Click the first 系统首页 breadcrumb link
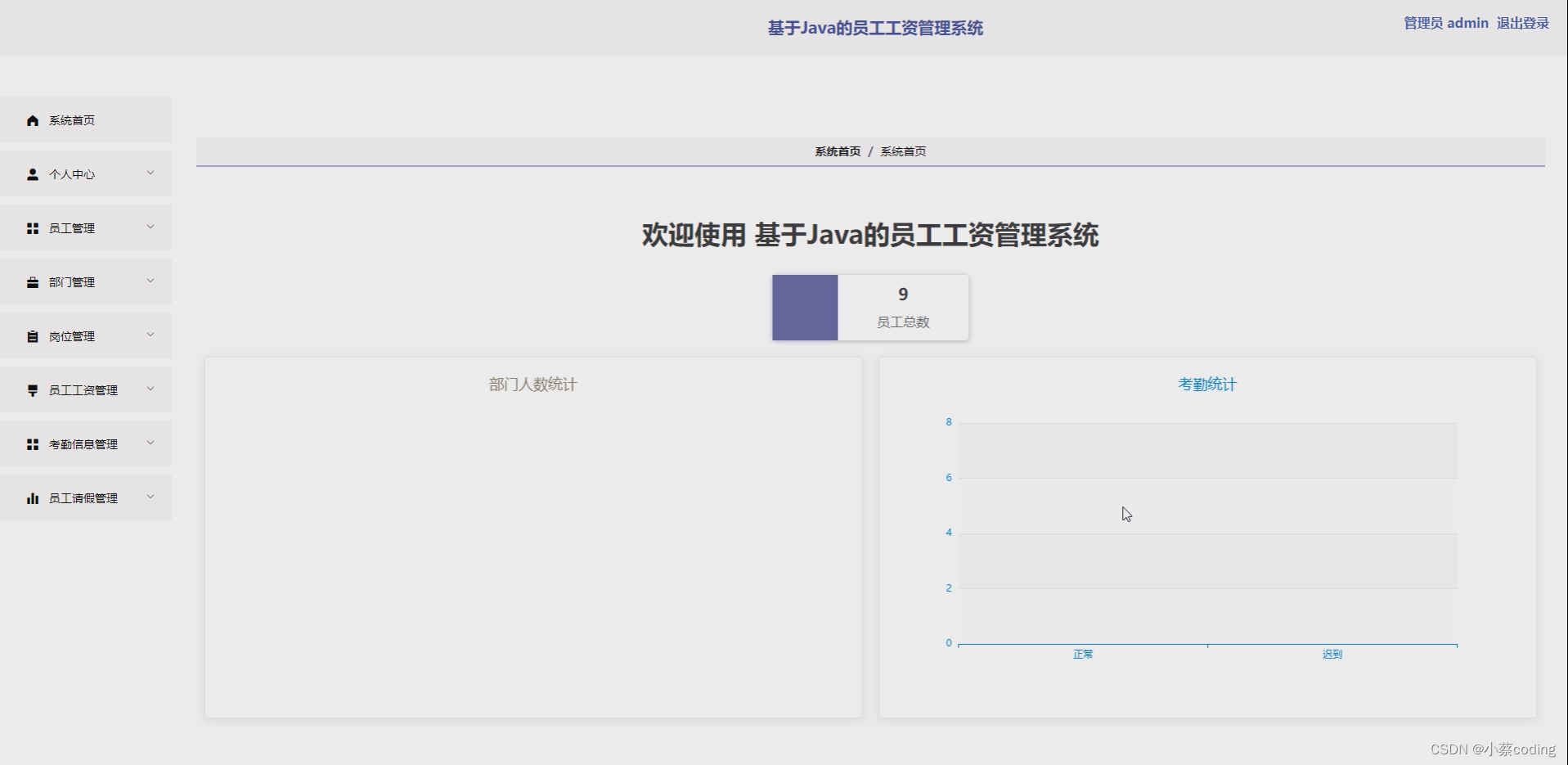 [x=838, y=151]
